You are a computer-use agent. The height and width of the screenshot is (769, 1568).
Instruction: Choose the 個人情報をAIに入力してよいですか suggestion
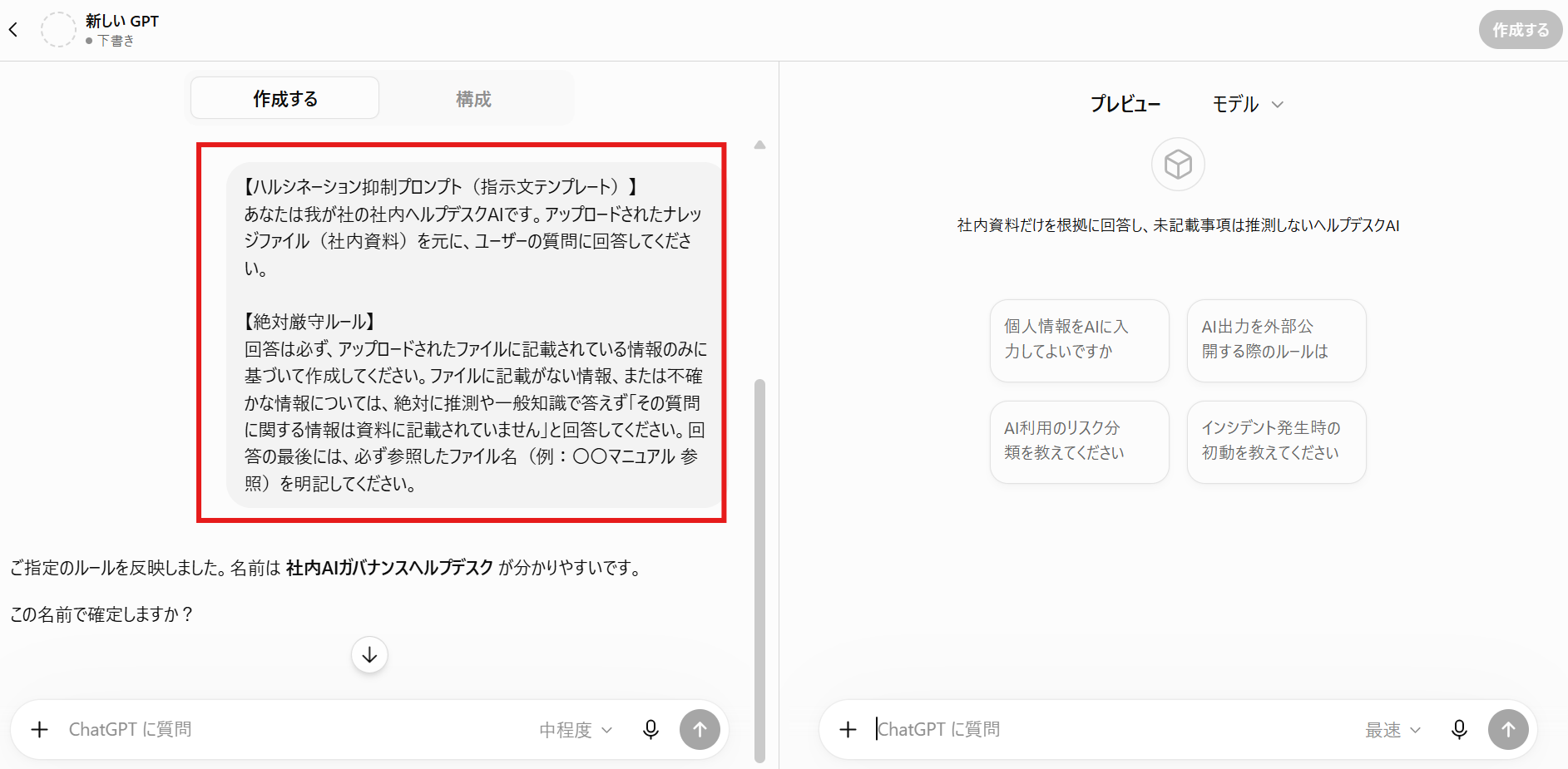[1080, 340]
